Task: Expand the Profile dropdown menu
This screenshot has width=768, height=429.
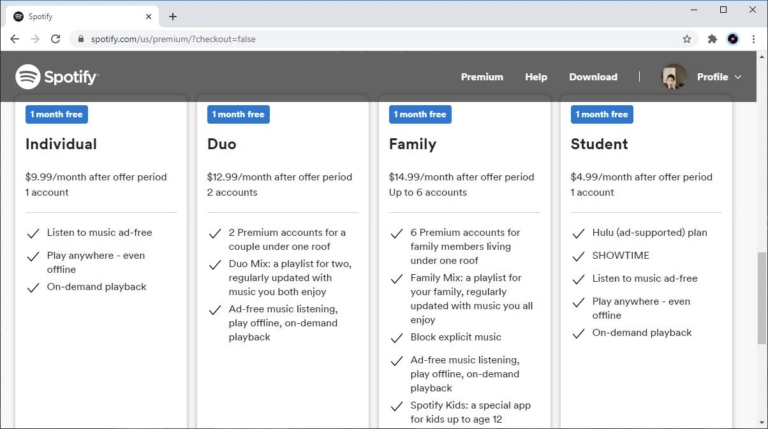Action: pos(719,77)
